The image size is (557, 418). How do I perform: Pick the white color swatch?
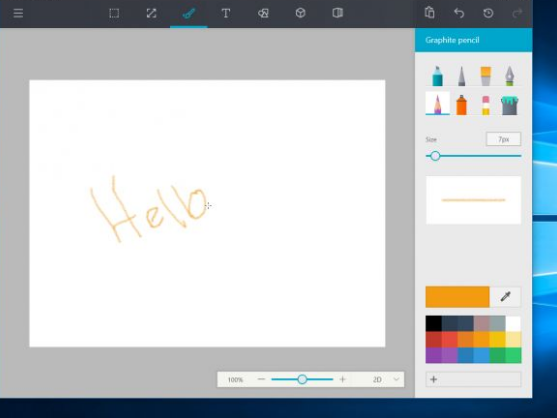(513, 324)
